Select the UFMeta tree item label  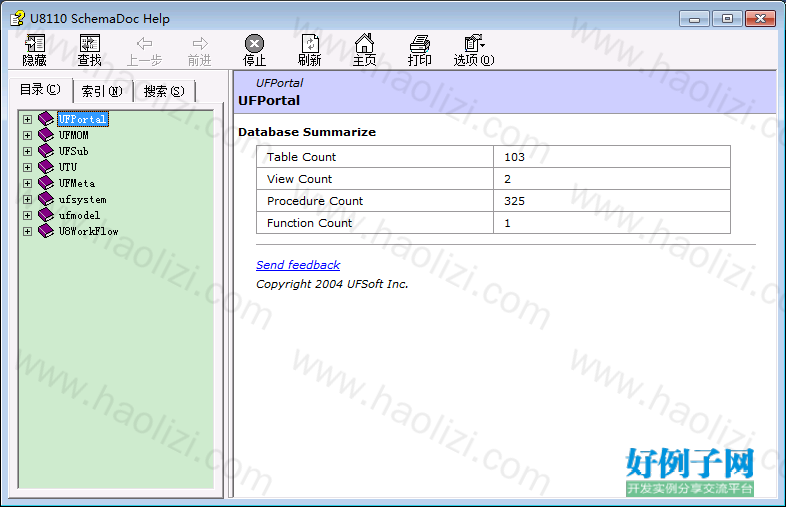[x=77, y=183]
